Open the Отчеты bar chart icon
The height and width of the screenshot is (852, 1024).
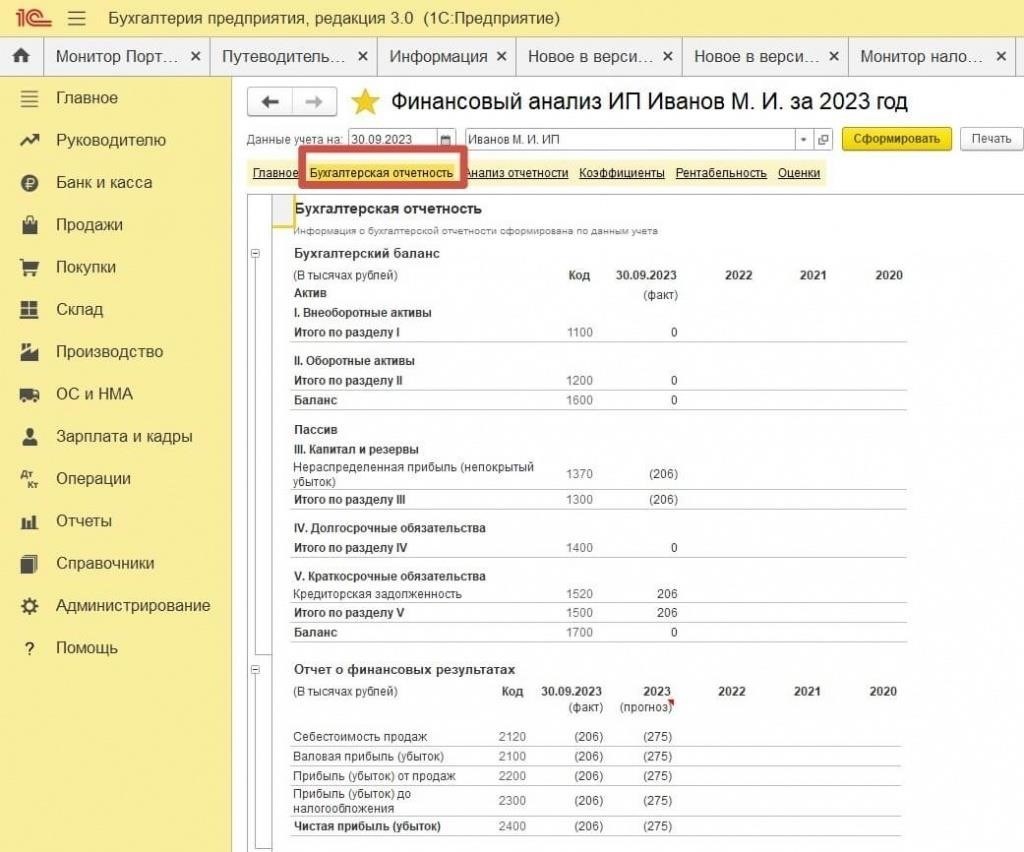coord(29,522)
